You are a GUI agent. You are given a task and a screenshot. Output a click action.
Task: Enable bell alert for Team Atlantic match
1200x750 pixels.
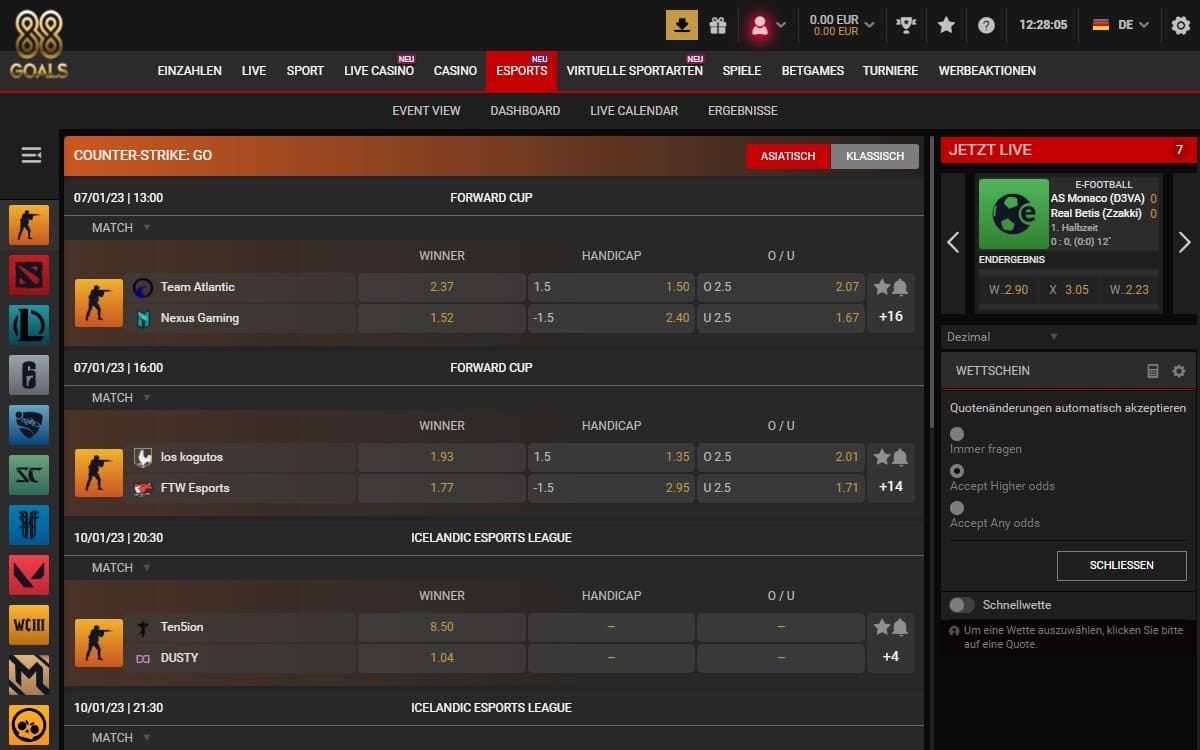click(900, 287)
